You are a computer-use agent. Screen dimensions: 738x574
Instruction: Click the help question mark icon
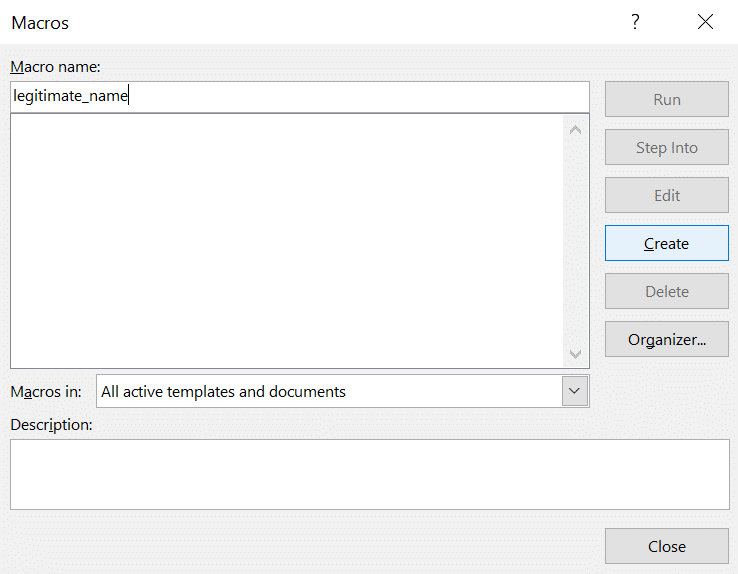pyautogui.click(x=635, y=22)
